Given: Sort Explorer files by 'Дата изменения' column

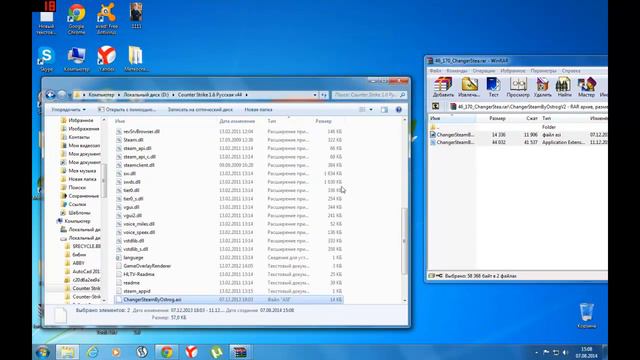Looking at the screenshot, I should [x=237, y=121].
